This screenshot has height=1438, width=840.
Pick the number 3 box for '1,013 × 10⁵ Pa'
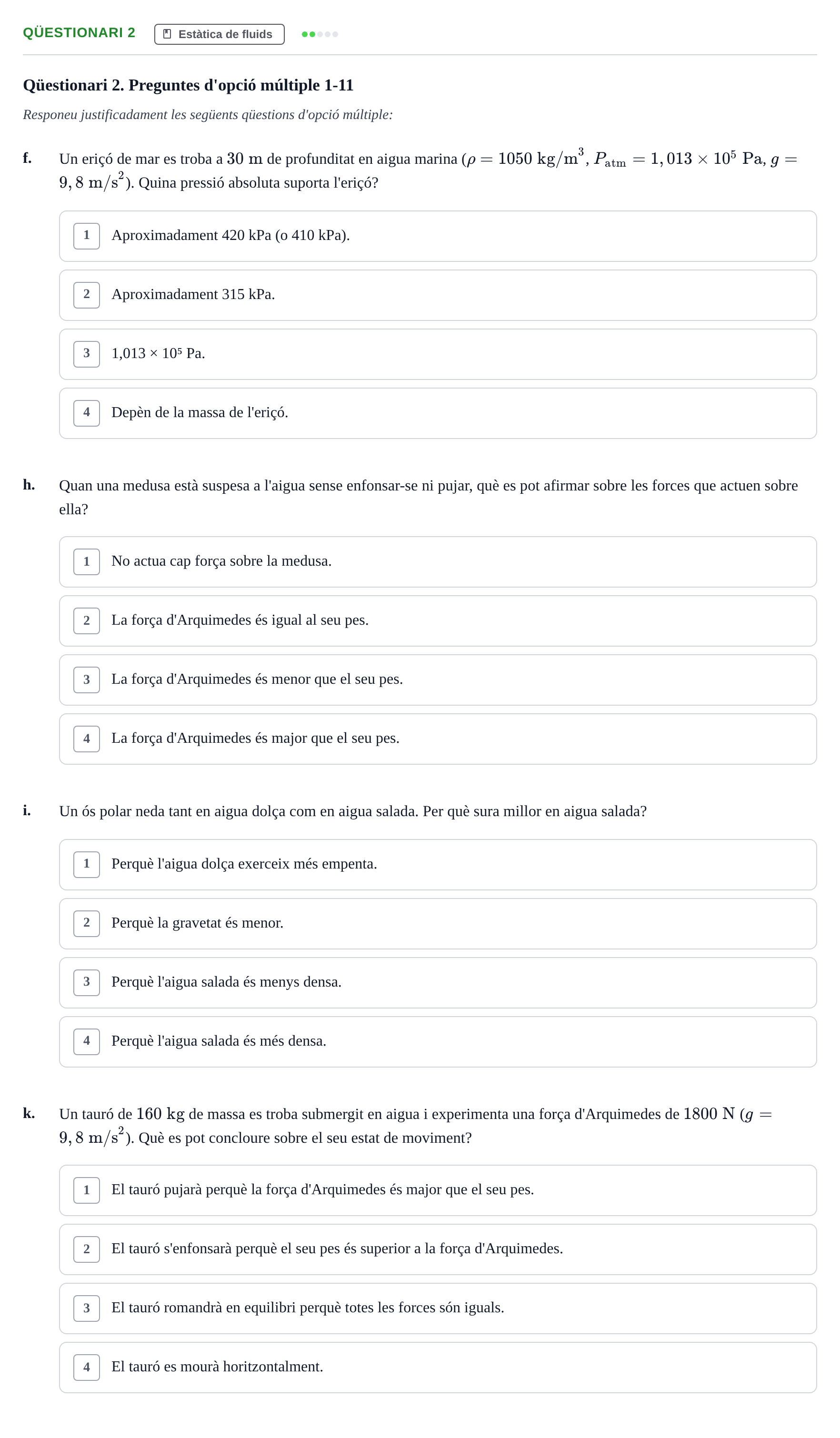pos(87,354)
